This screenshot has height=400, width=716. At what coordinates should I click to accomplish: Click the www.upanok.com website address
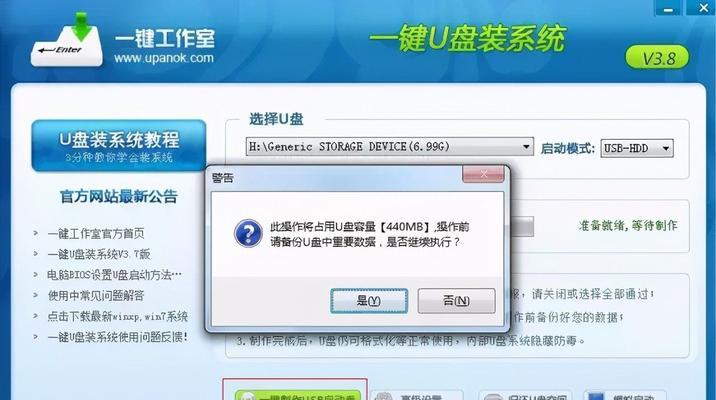click(163, 58)
